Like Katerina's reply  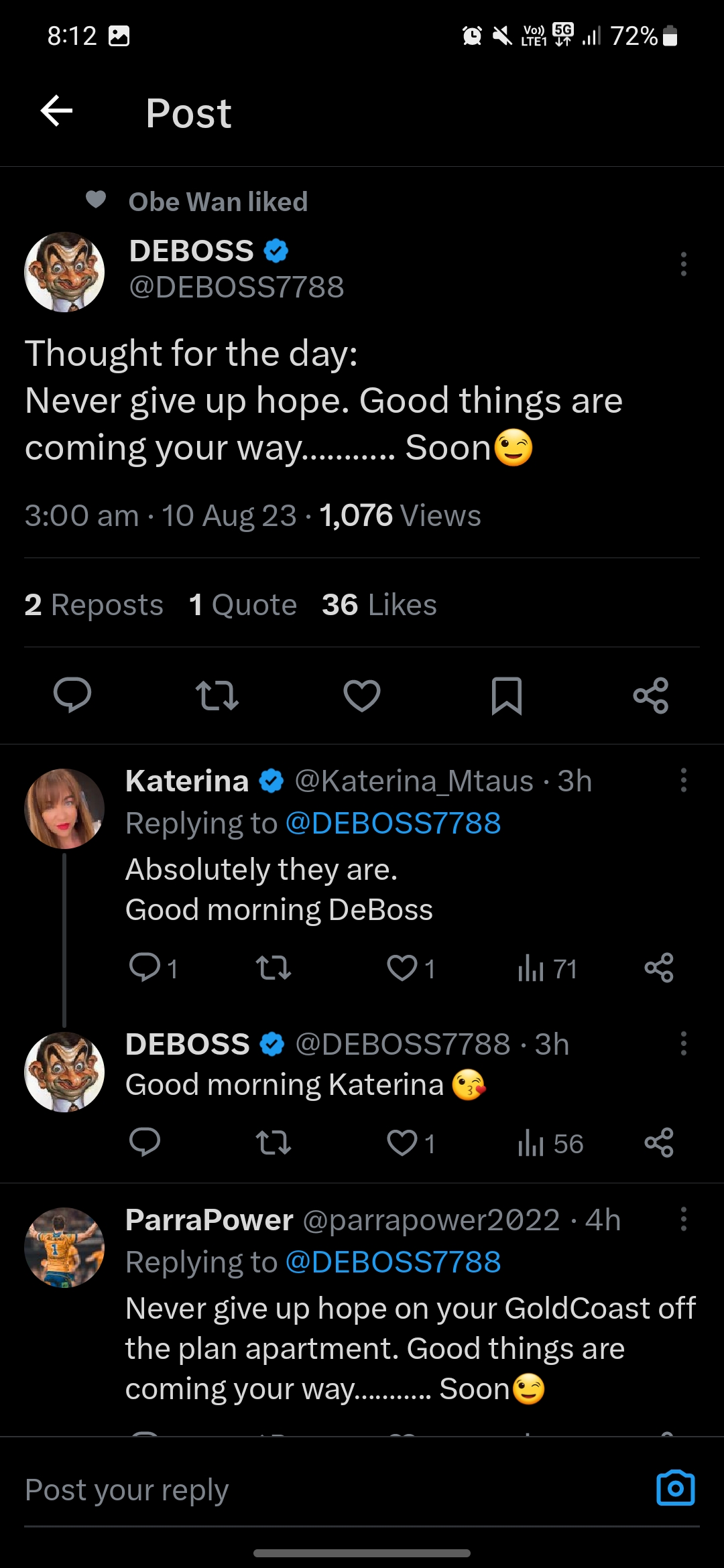point(403,968)
